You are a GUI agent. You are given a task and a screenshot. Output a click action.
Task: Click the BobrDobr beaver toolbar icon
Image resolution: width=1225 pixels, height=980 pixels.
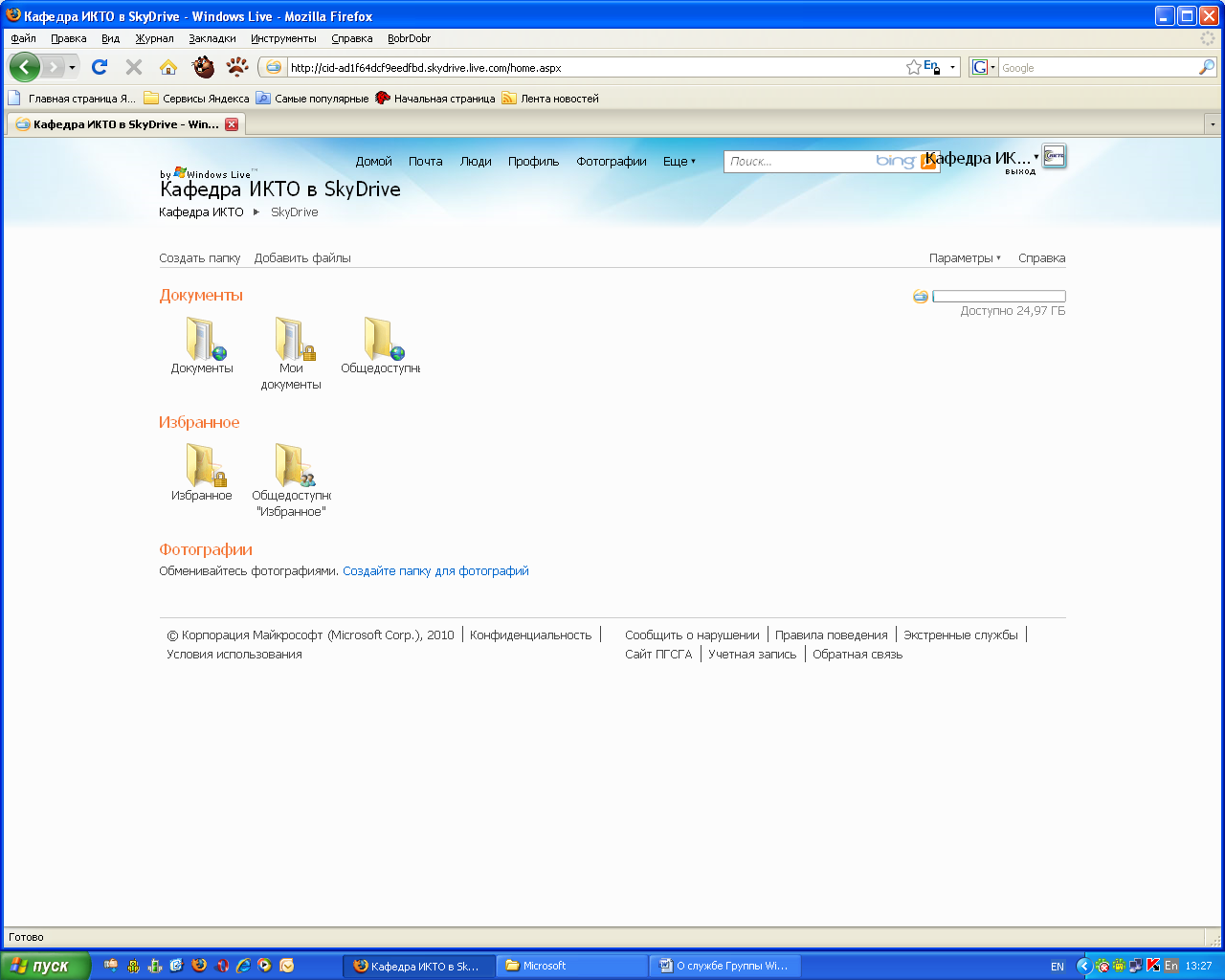tap(203, 66)
